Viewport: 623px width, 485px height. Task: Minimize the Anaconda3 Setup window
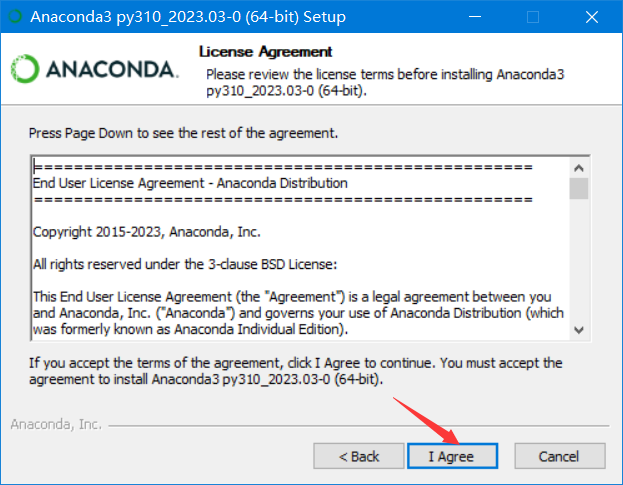point(475,17)
